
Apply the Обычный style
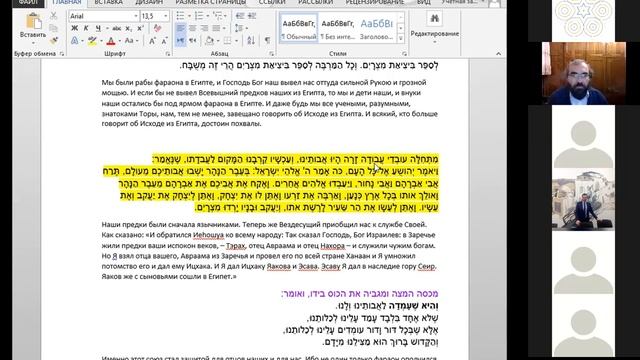click(x=299, y=29)
